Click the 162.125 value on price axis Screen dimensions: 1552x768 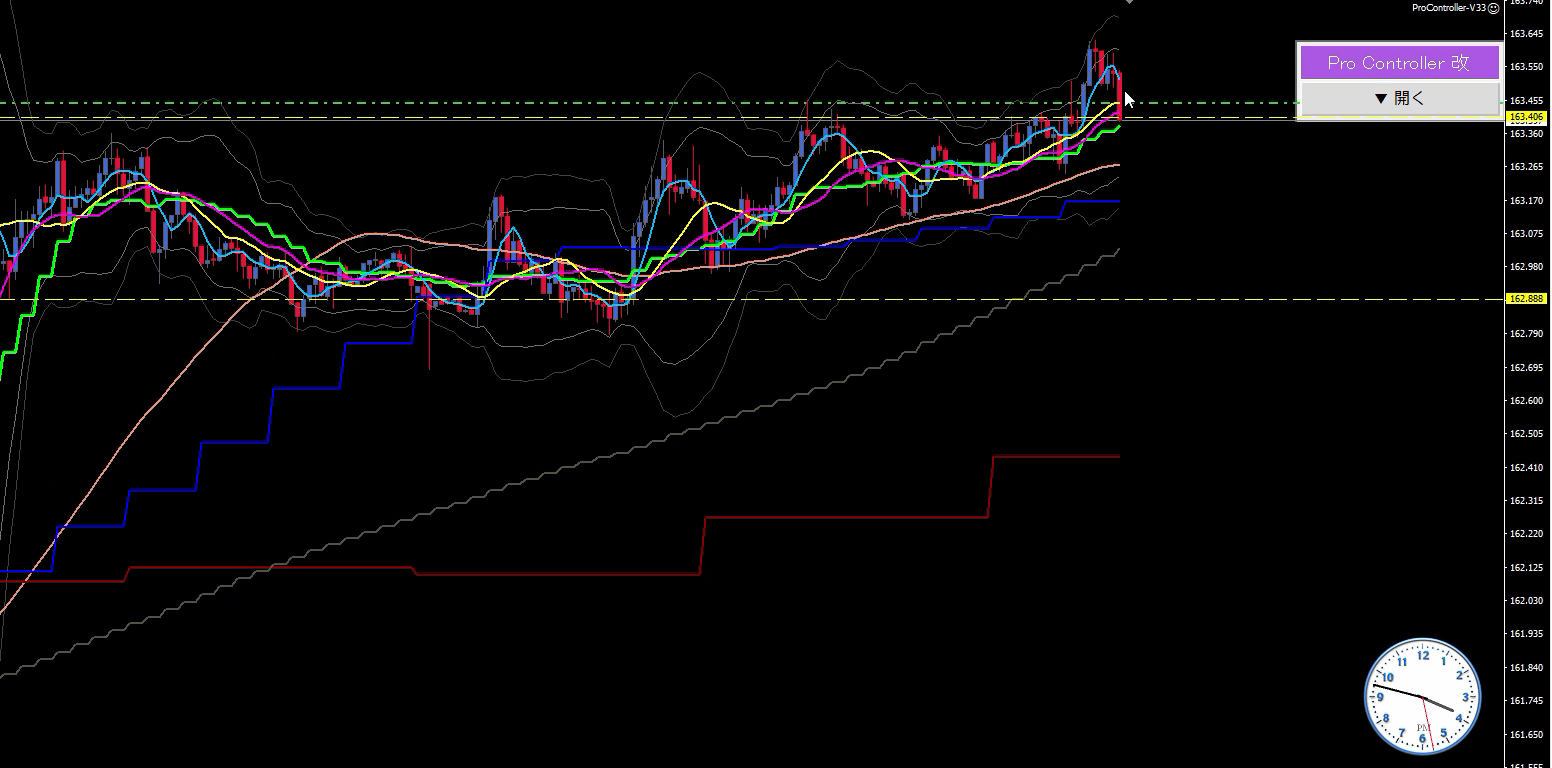pyautogui.click(x=1526, y=568)
